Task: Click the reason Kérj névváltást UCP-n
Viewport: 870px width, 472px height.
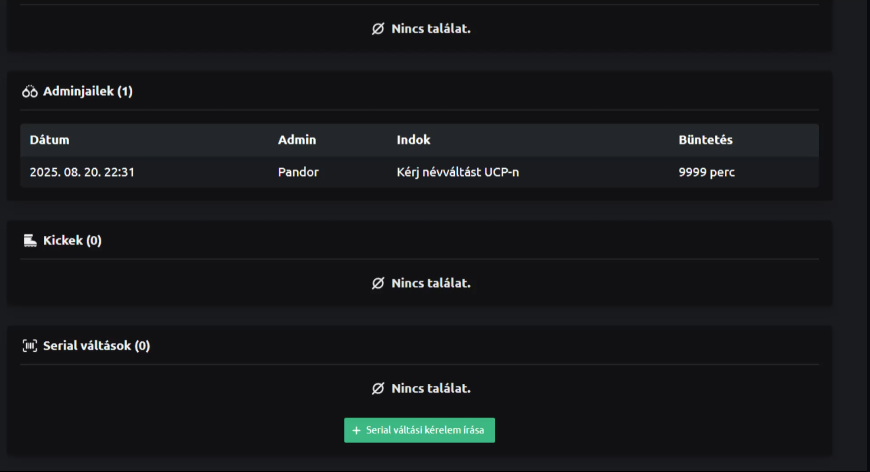Action: coord(457,172)
